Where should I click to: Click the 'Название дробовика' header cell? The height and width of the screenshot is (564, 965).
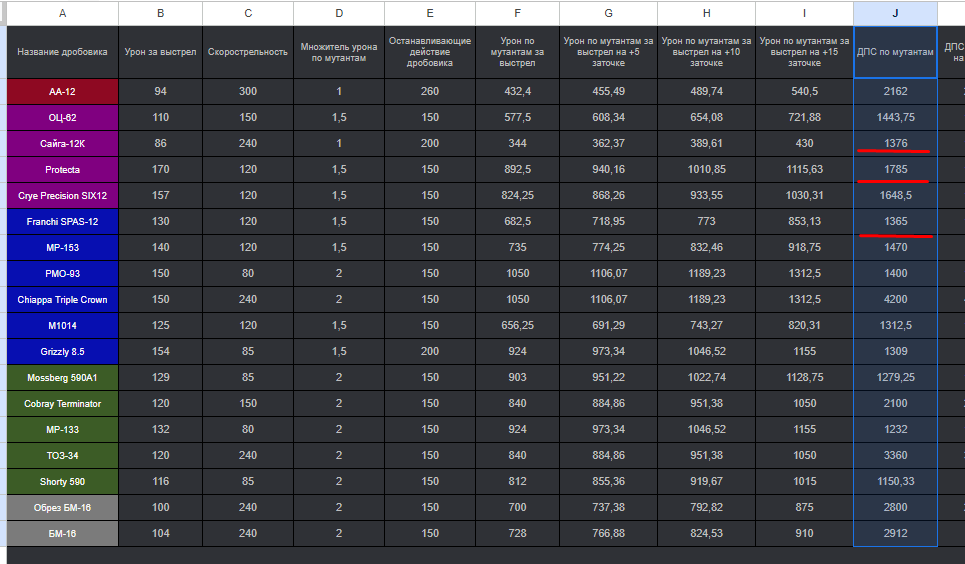click(62, 52)
